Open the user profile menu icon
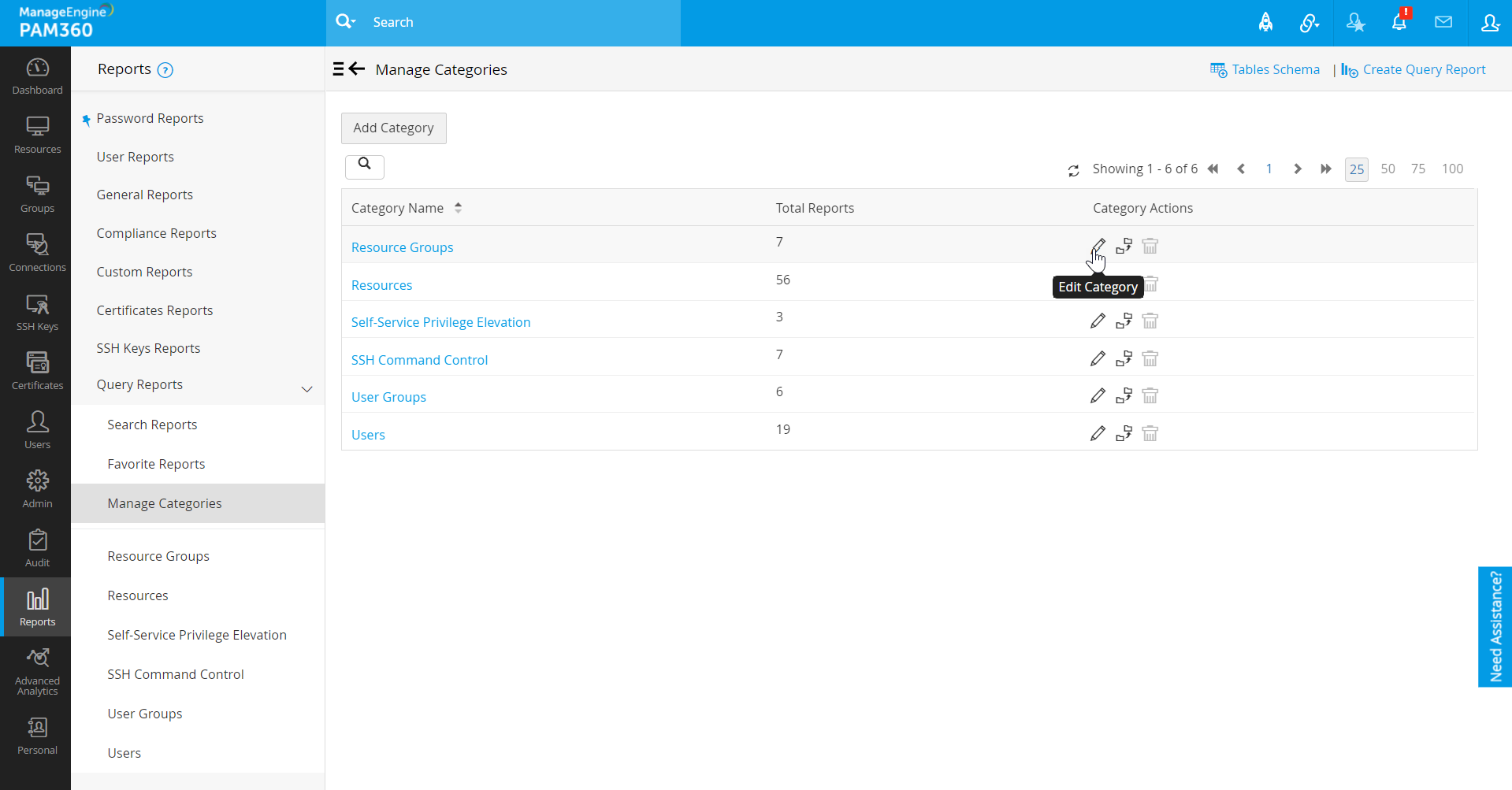Viewport: 1512px width, 790px height. 1489,23
